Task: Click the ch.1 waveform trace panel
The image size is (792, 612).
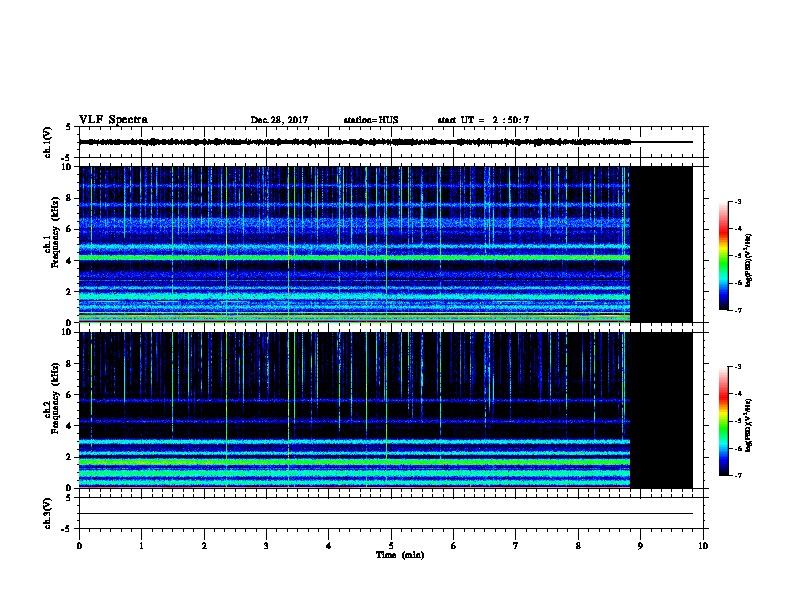Action: pos(391,142)
